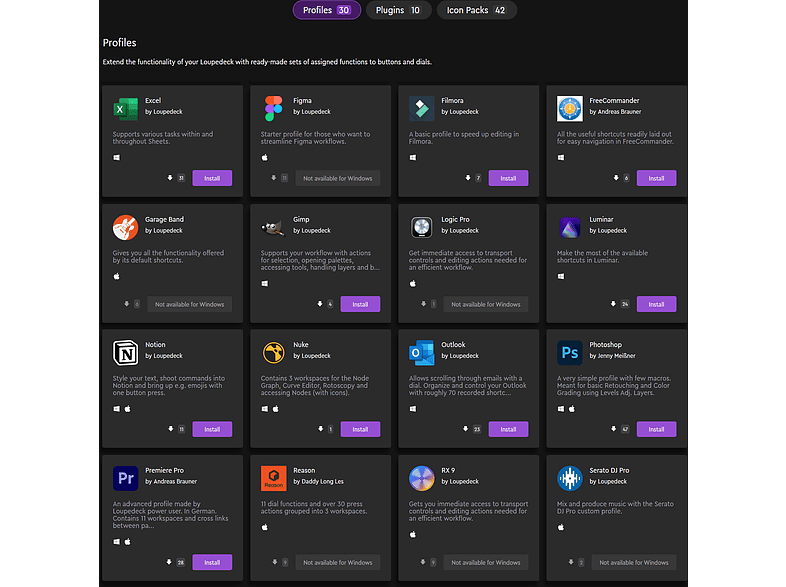The width and height of the screenshot is (786, 587).
Task: Select the Premiere Pro icon
Action: (x=125, y=477)
